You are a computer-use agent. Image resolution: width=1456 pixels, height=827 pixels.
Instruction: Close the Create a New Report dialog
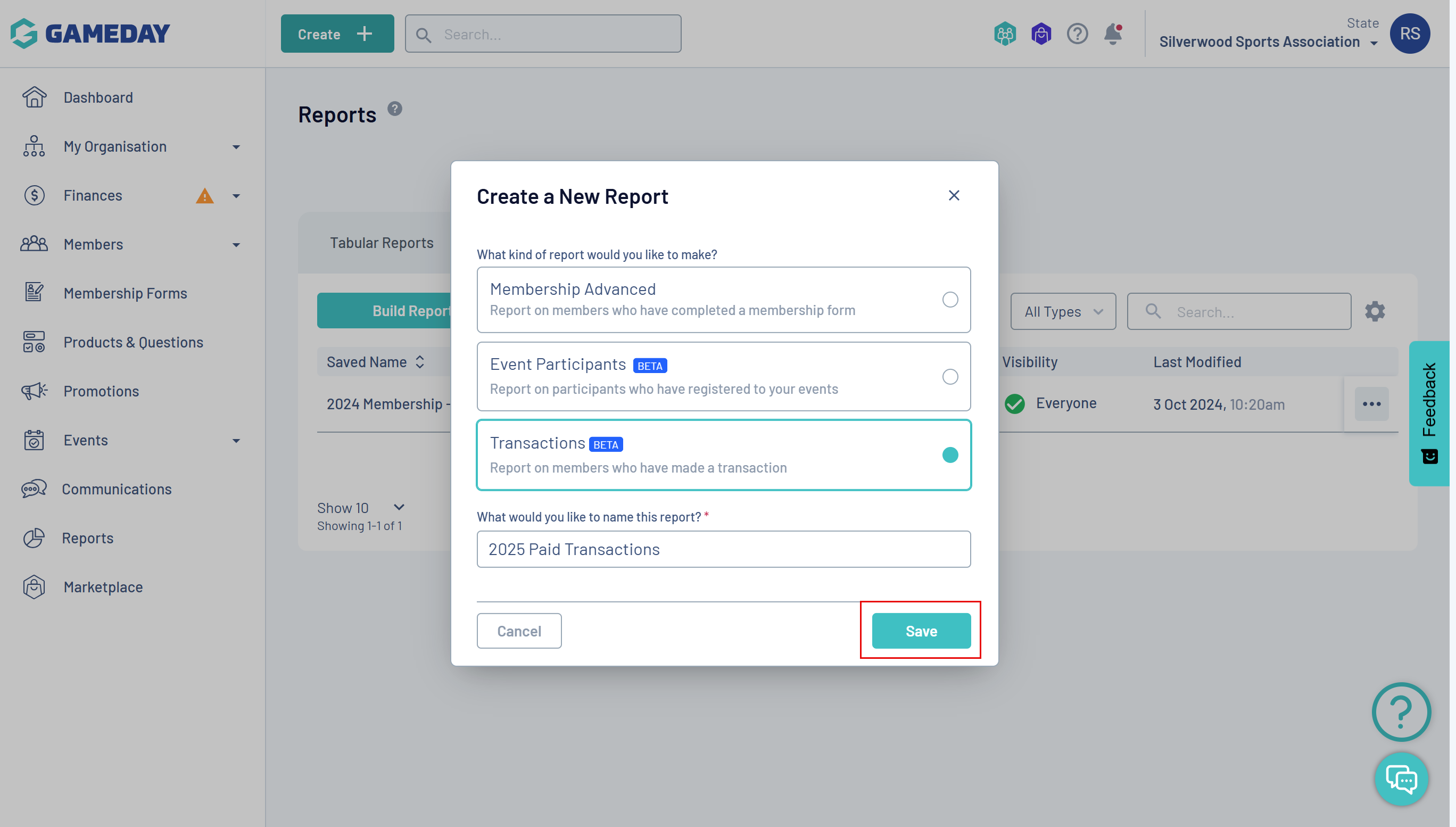[954, 195]
